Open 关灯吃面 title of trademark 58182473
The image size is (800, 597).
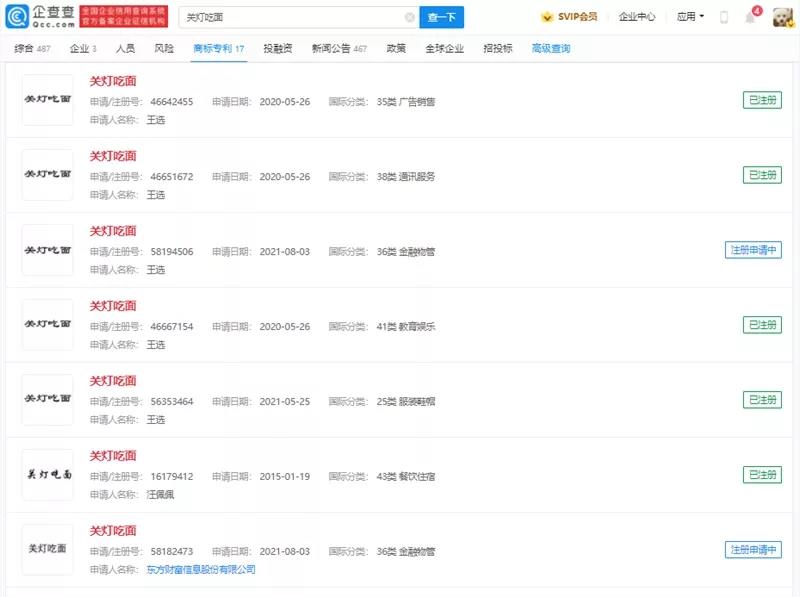tap(113, 531)
